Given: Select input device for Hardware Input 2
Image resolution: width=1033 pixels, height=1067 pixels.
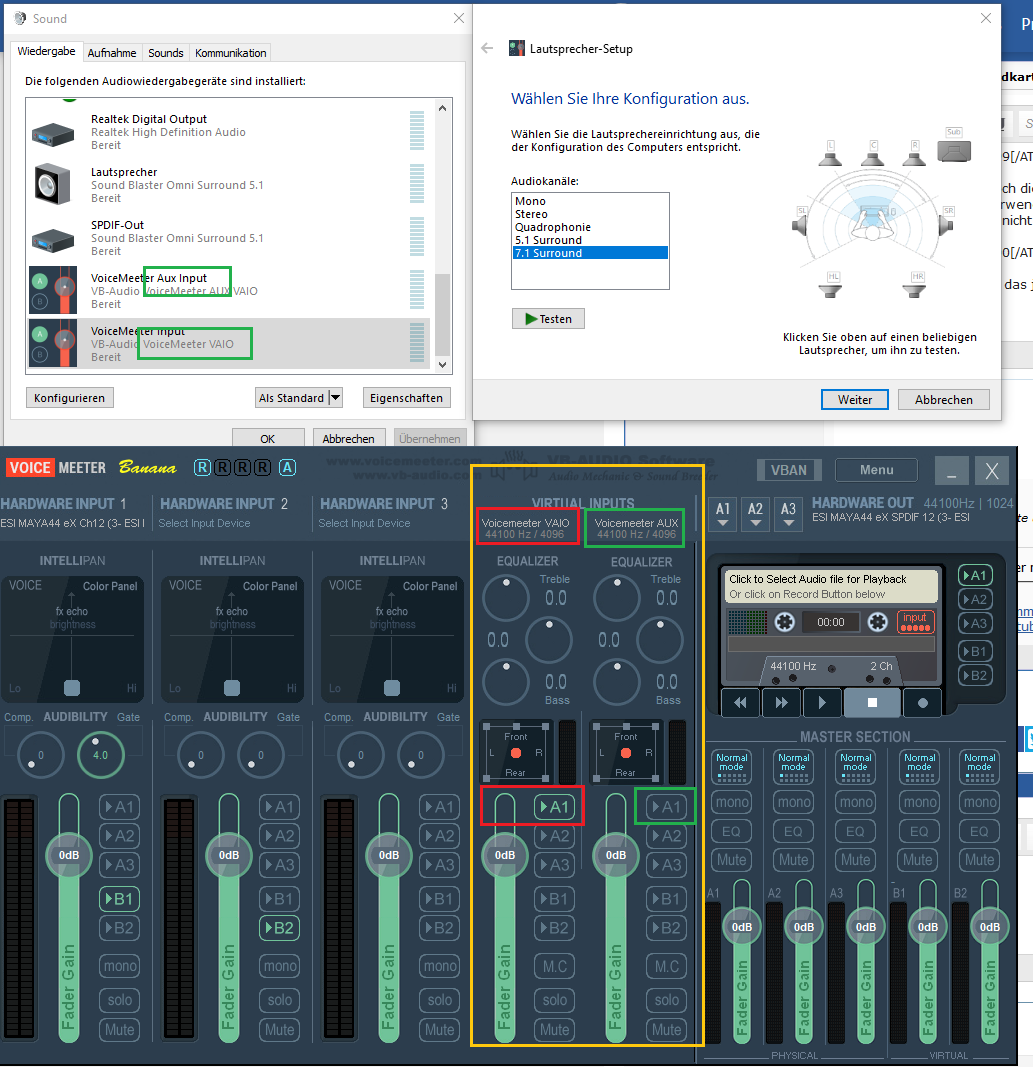Looking at the screenshot, I should click(x=204, y=523).
